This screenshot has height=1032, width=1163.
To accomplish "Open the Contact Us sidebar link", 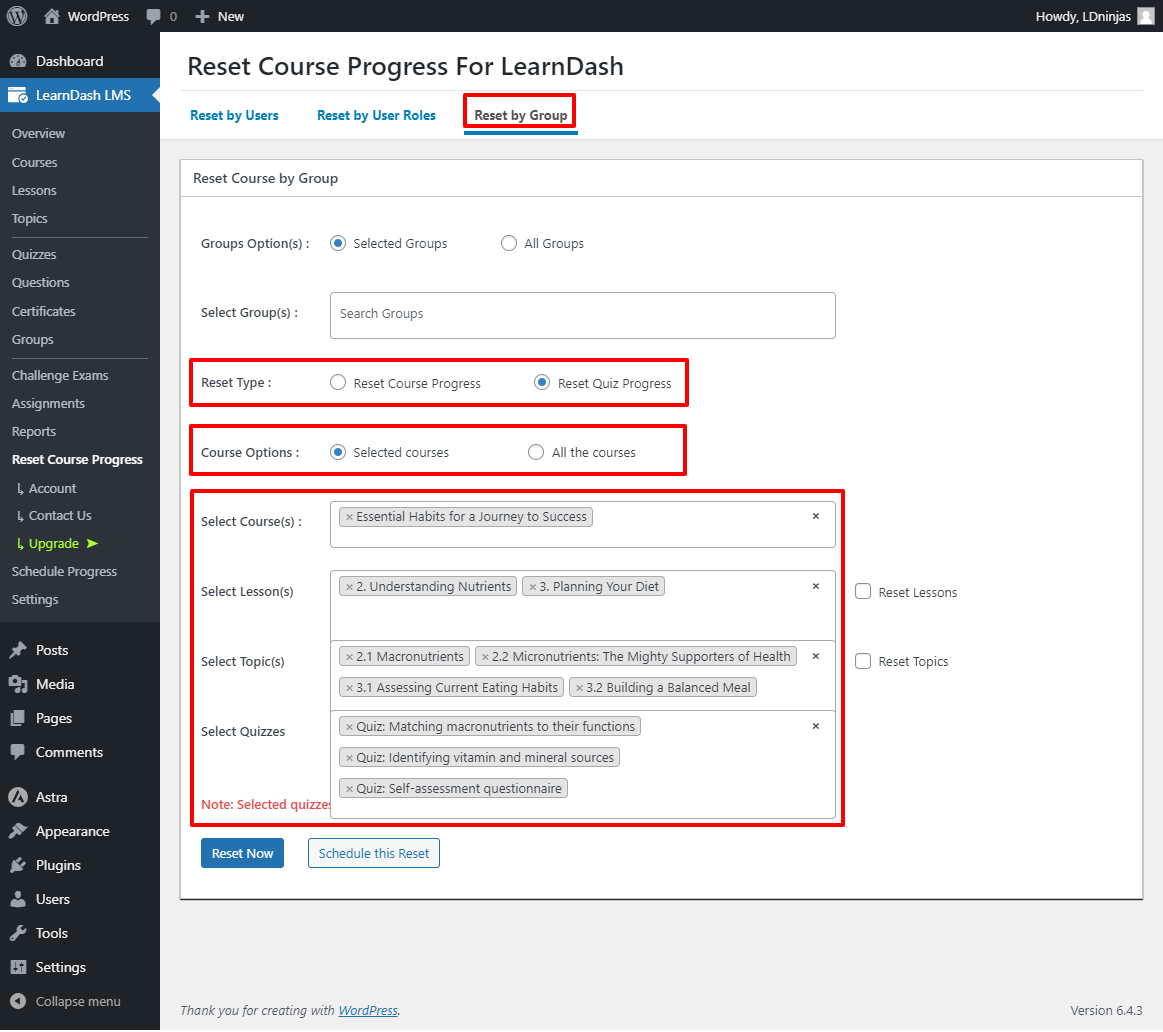I will (x=59, y=516).
